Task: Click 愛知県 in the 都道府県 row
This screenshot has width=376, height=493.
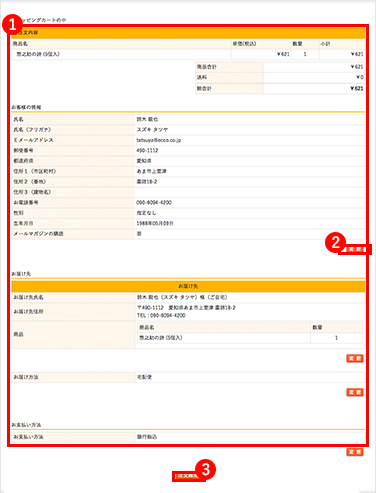Action: pyautogui.click(x=144, y=161)
